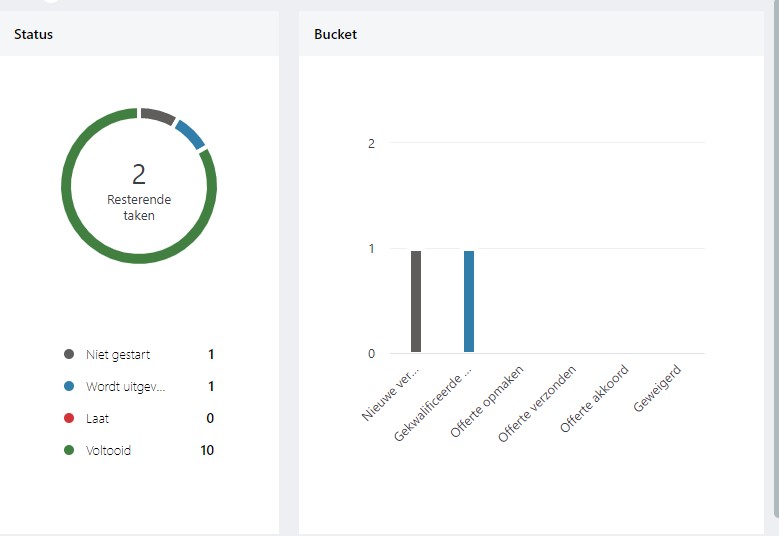779x536 pixels.
Task: Click the 'Geweigerd' axis label
Action: 657,388
